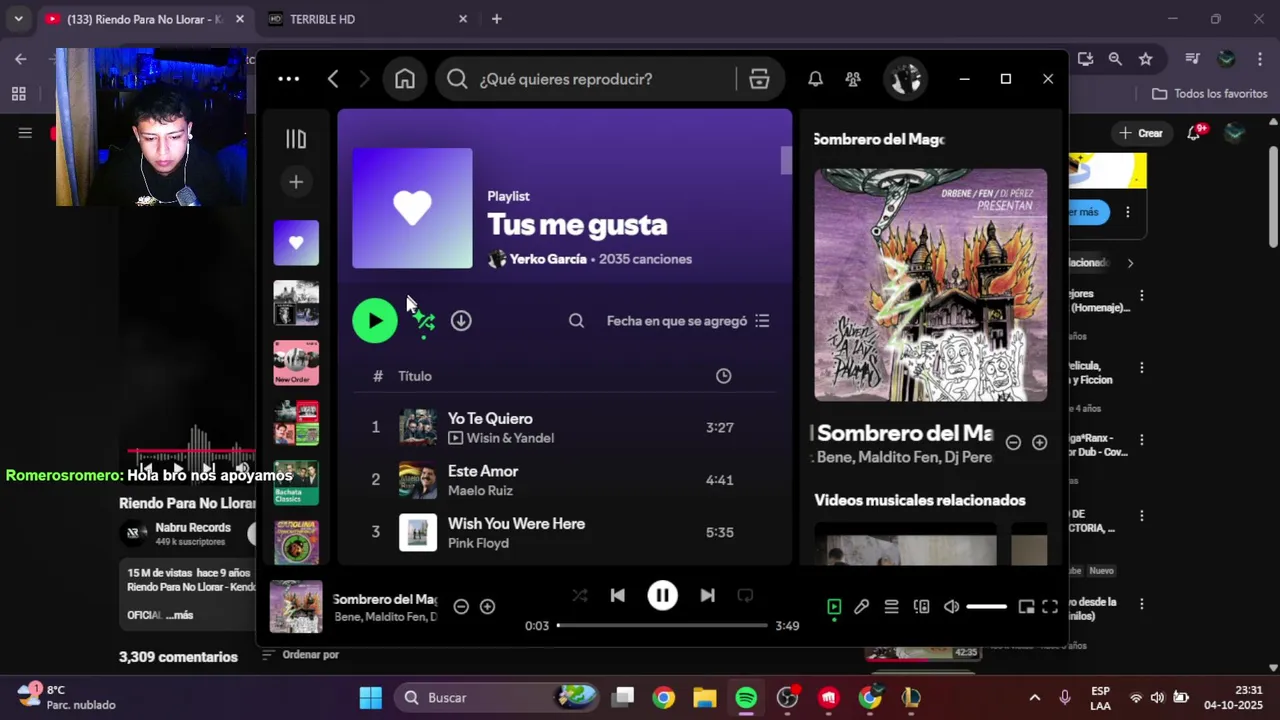
Task: Select the song Este Amor
Action: [483, 471]
